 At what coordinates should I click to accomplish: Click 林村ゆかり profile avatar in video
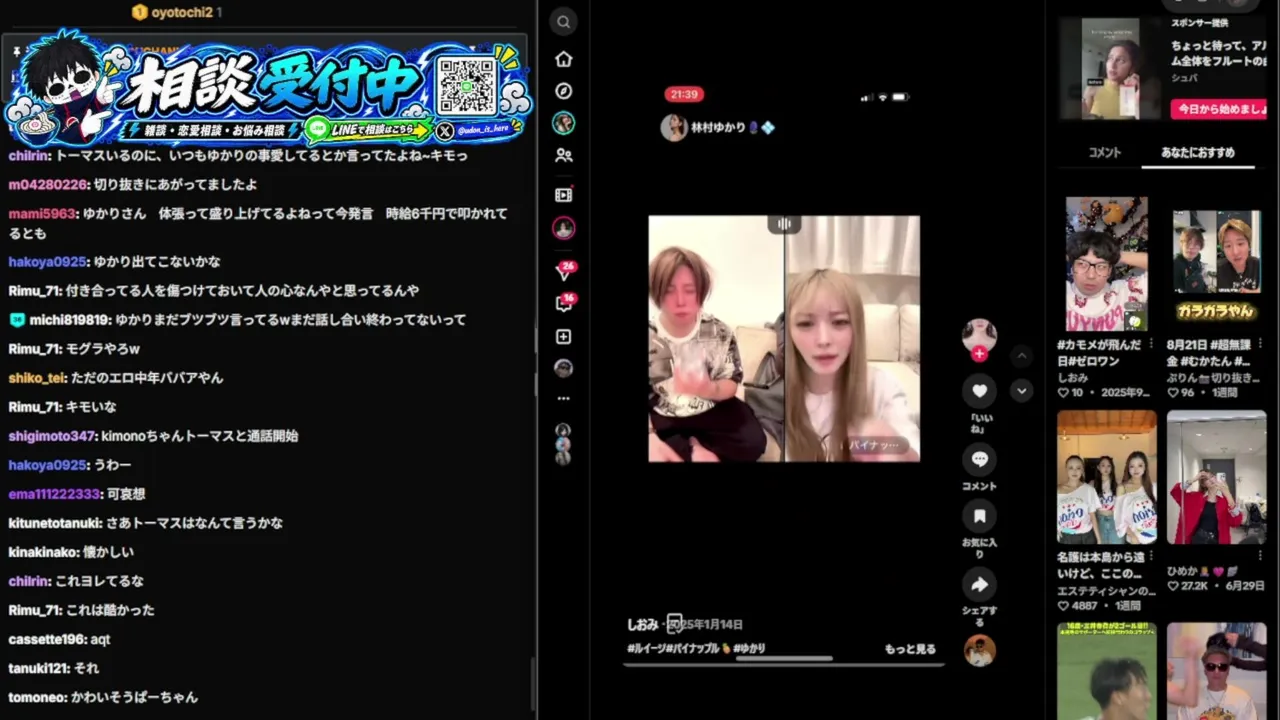click(x=674, y=128)
